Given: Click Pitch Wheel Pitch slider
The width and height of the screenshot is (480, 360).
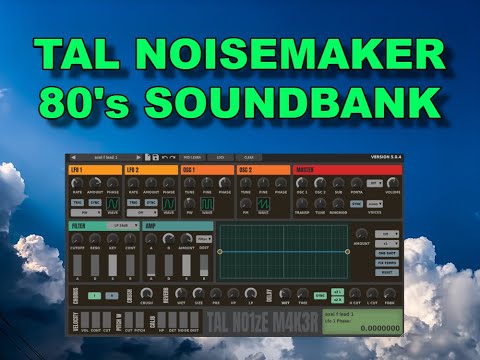Looking at the screenshot, I should pos(140,320).
